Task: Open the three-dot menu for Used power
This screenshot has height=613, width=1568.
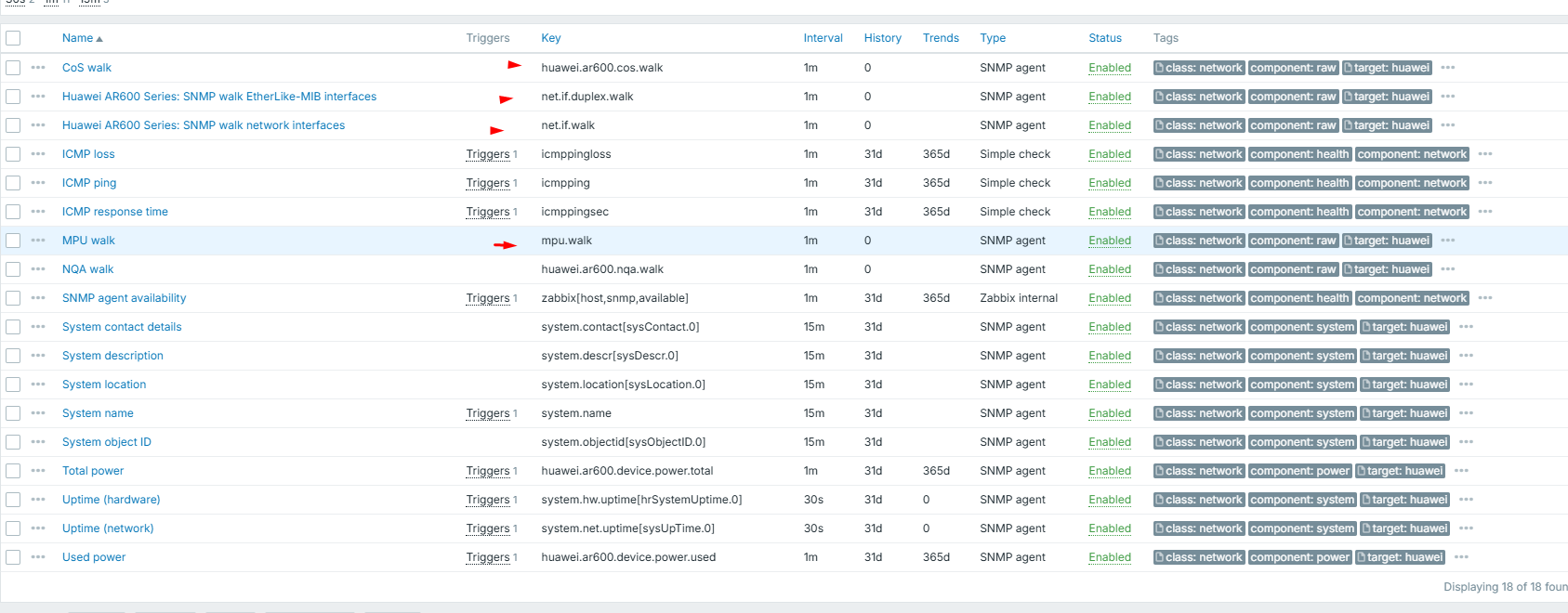Action: (x=38, y=557)
